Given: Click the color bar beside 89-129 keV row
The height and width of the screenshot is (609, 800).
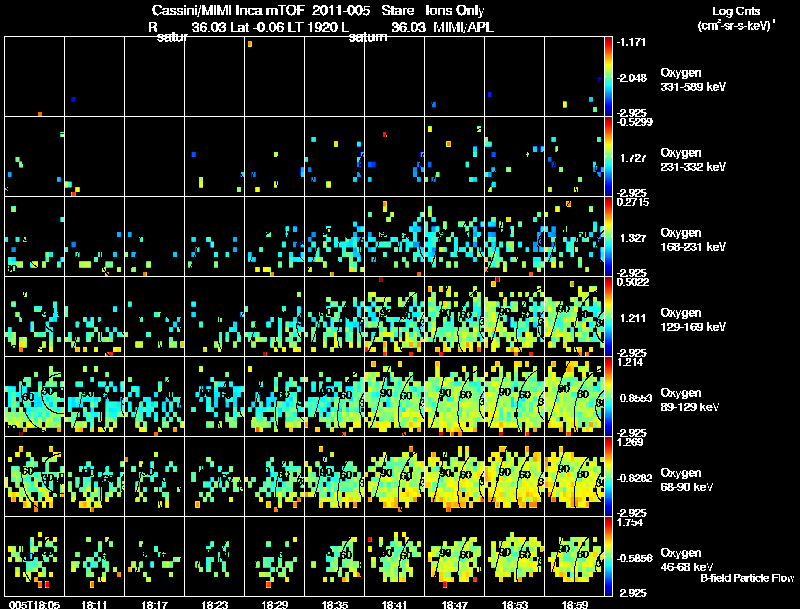Looking at the screenshot, I should (608, 396).
